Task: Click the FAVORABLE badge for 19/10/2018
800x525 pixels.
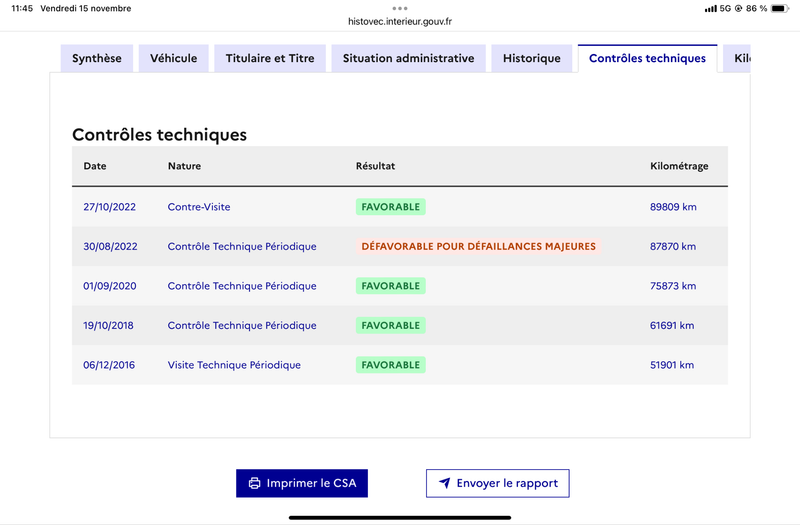Action: click(391, 326)
